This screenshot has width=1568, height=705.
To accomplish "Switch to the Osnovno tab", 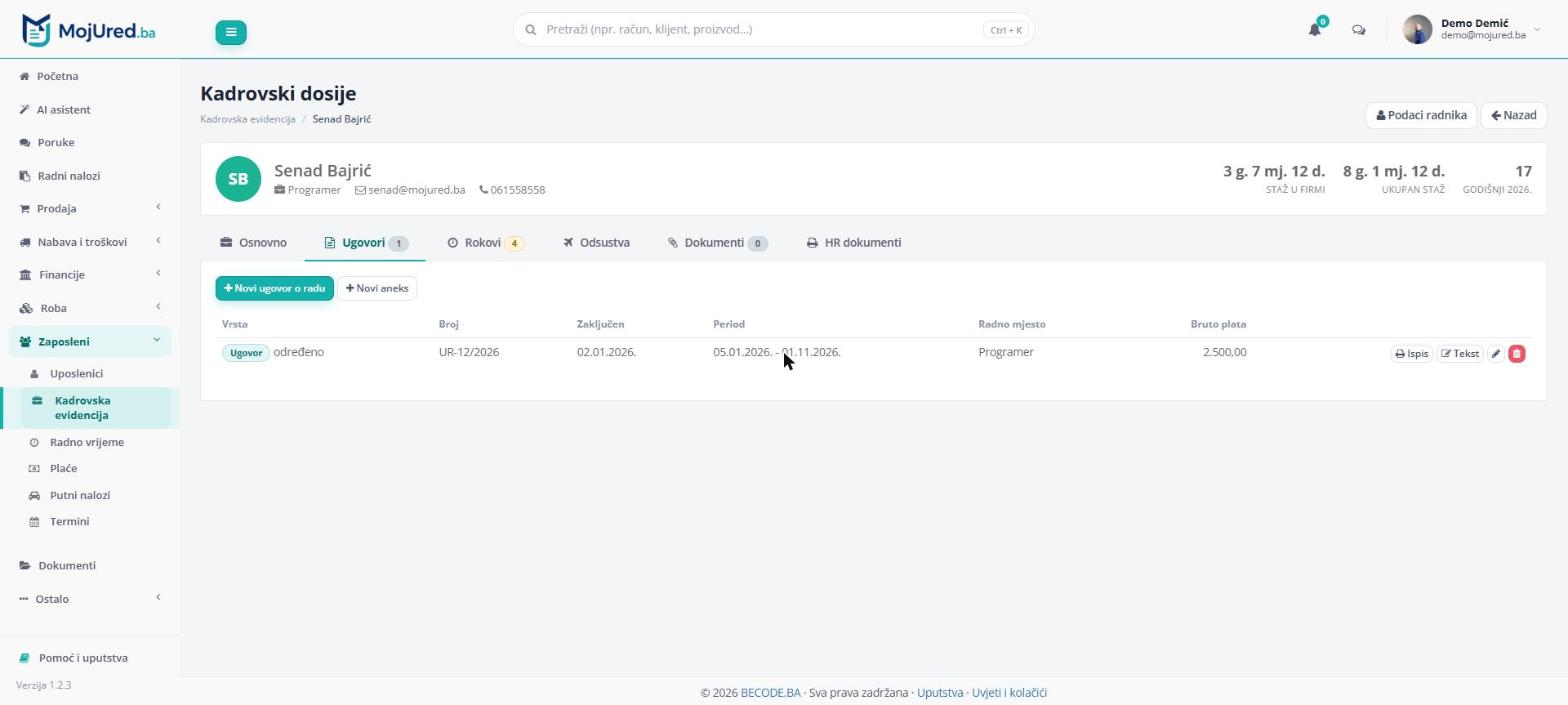I will tap(254, 243).
